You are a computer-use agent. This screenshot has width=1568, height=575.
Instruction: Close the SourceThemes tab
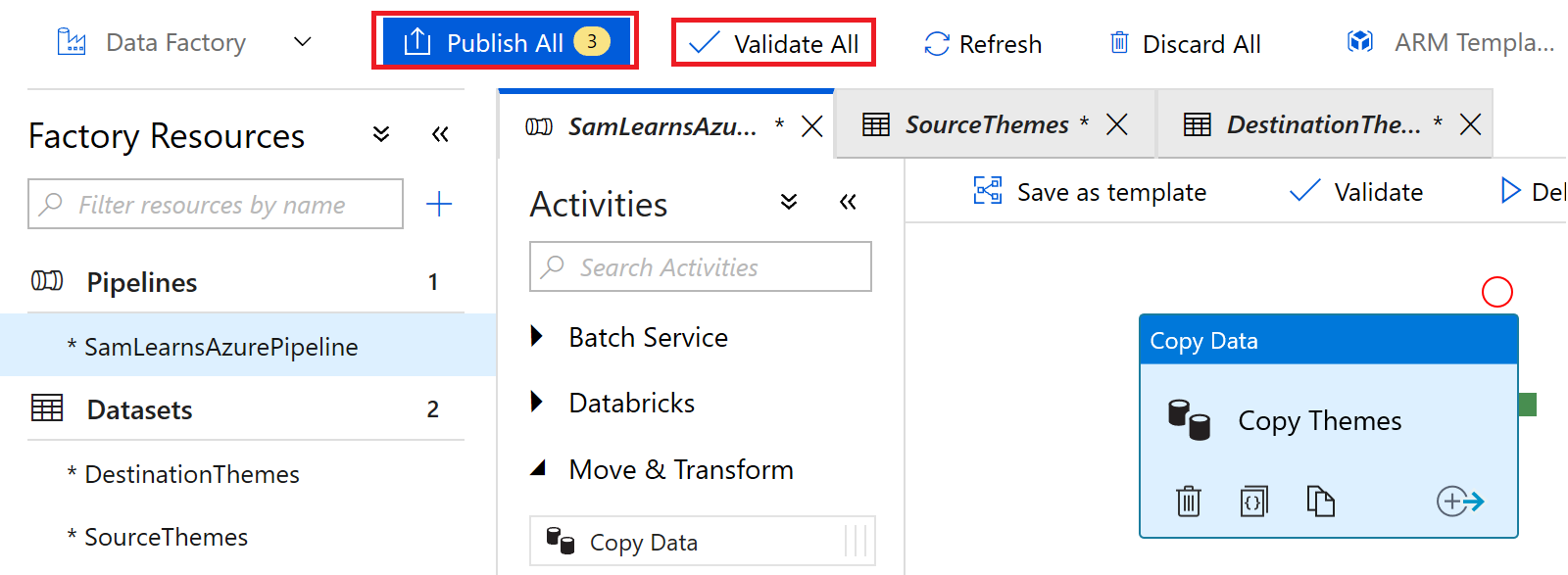click(x=1116, y=124)
